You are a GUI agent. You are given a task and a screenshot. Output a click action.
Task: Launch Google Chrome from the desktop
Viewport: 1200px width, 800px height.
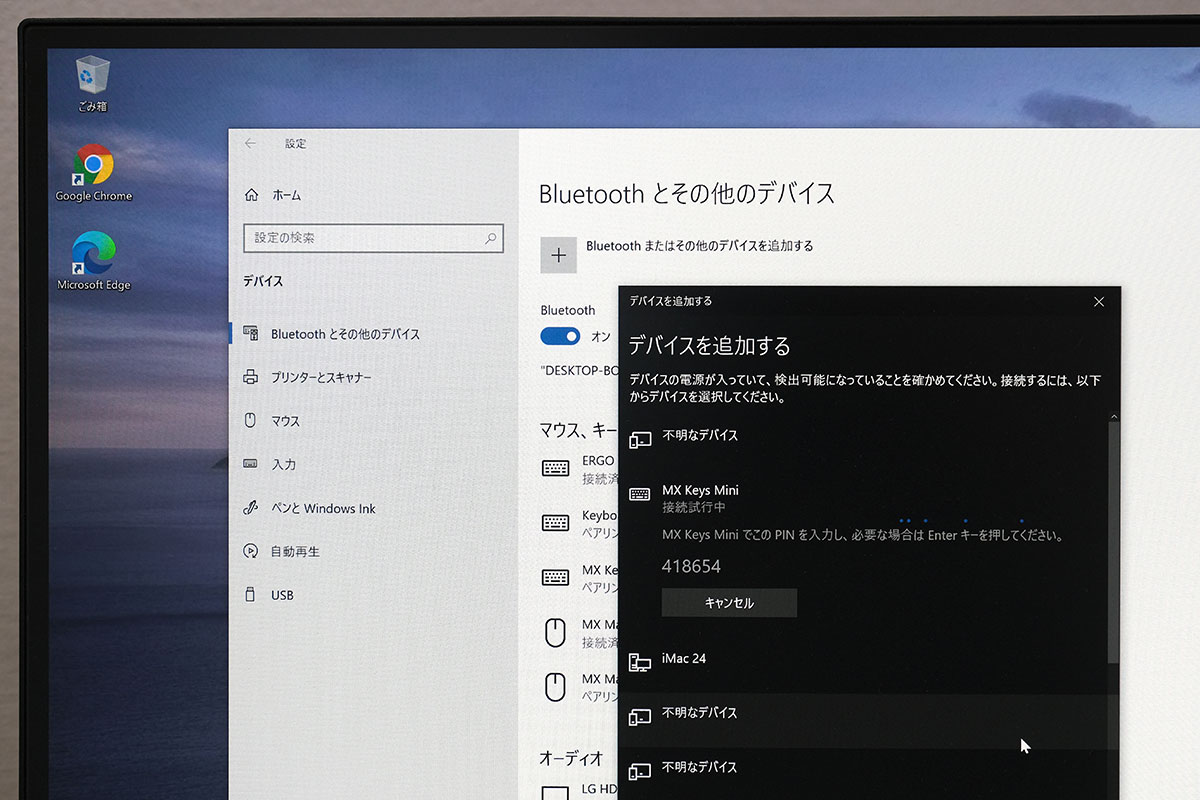coord(93,173)
